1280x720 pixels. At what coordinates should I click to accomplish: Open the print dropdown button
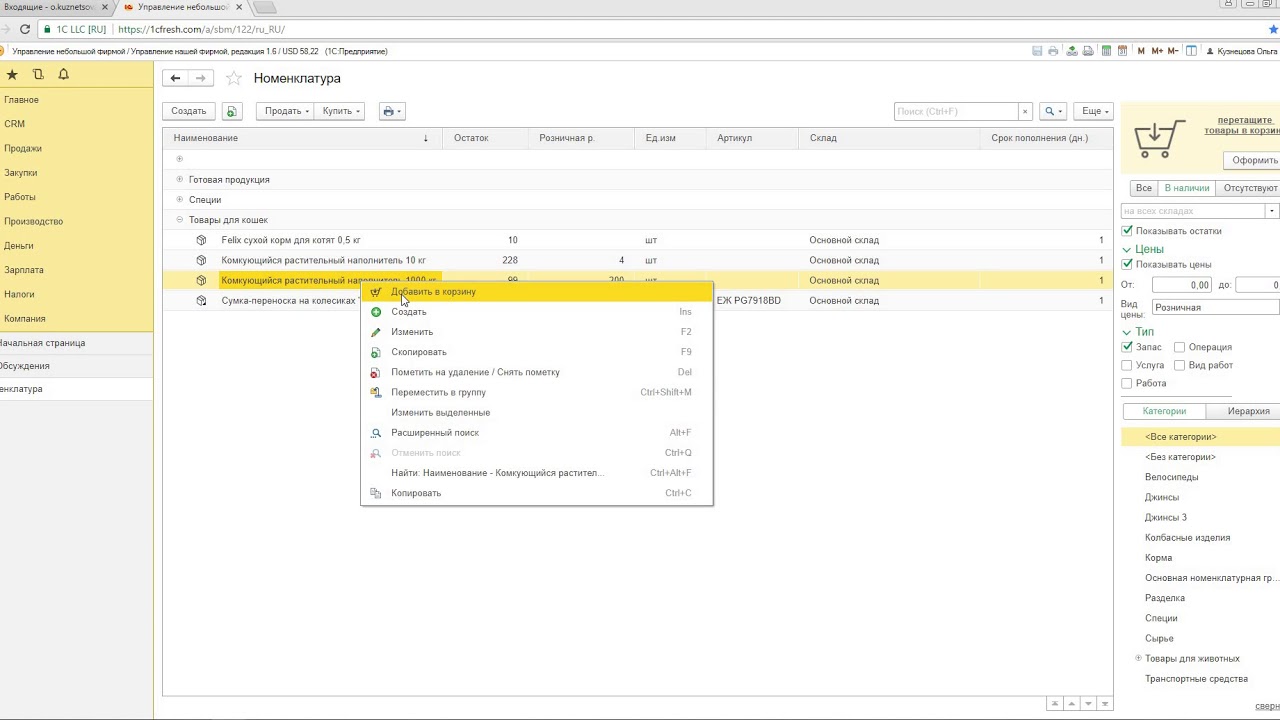pyautogui.click(x=392, y=111)
